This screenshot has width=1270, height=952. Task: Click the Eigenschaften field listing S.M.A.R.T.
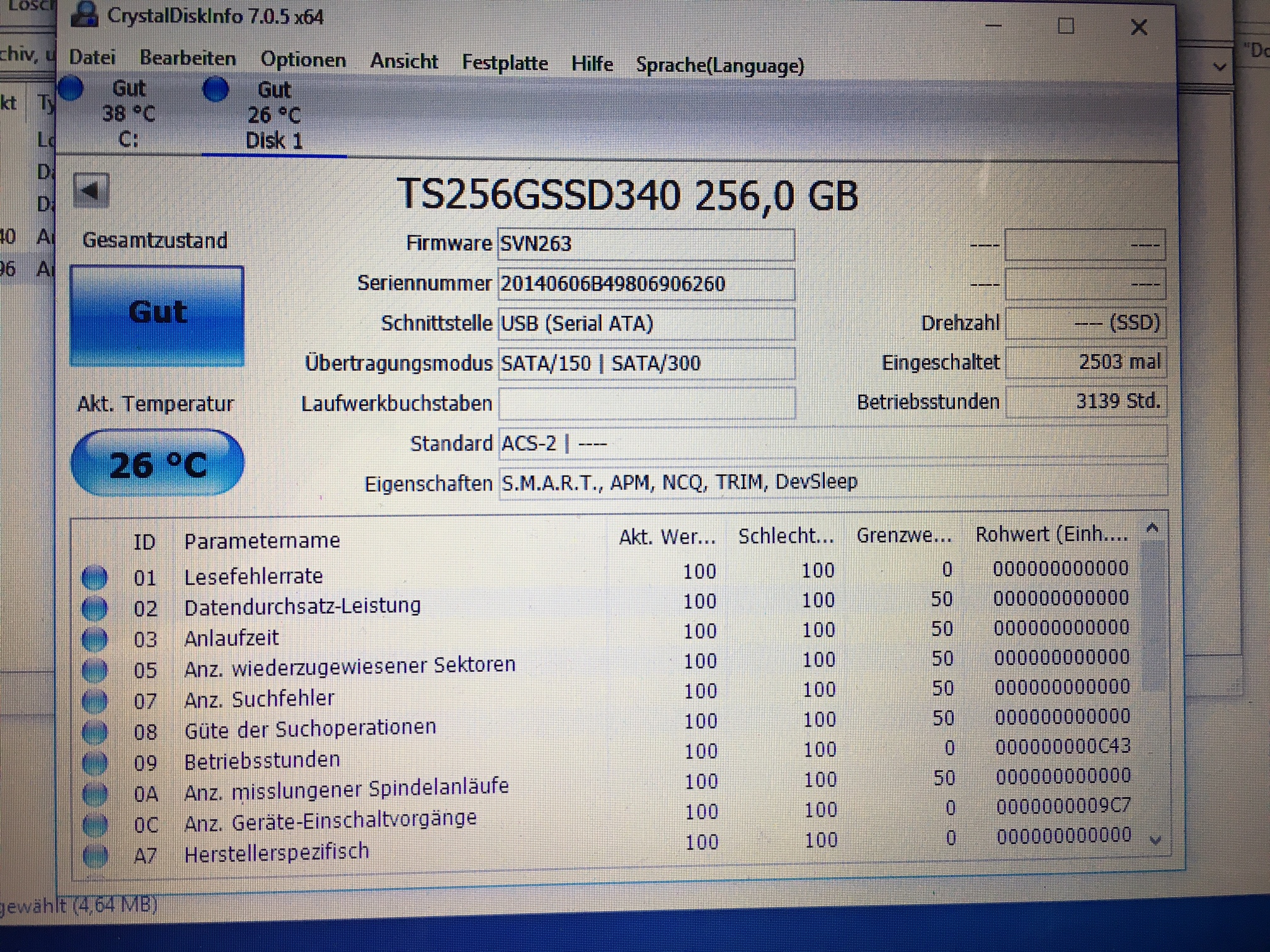pyautogui.click(x=833, y=482)
